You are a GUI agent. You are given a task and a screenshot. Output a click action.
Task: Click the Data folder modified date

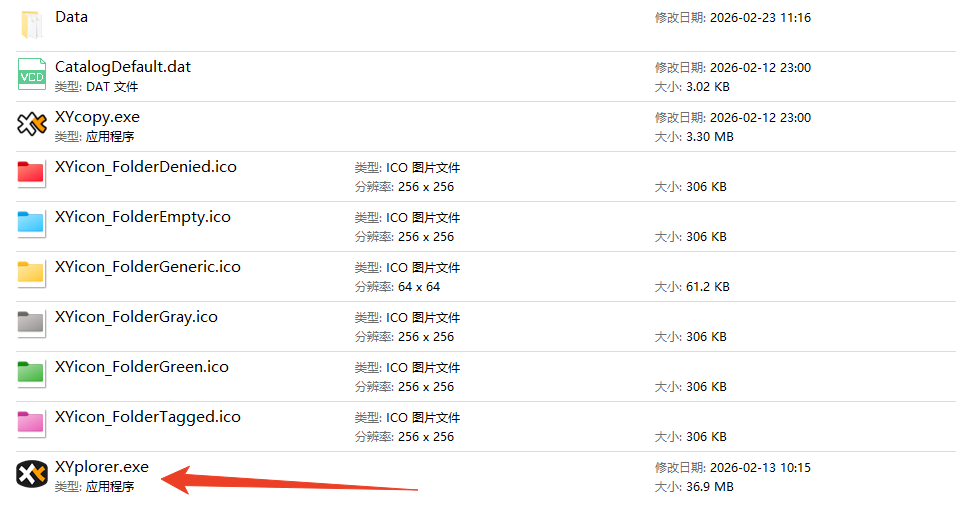760,18
